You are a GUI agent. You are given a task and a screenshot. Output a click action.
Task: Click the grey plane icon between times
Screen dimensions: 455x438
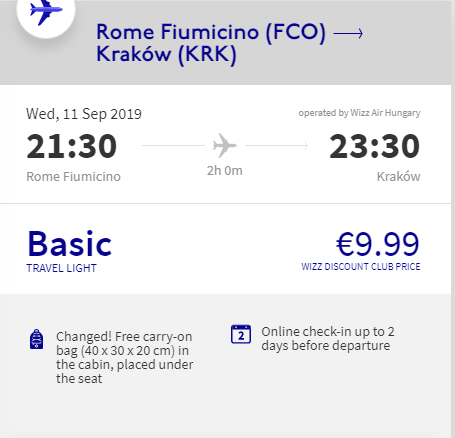pos(225,145)
